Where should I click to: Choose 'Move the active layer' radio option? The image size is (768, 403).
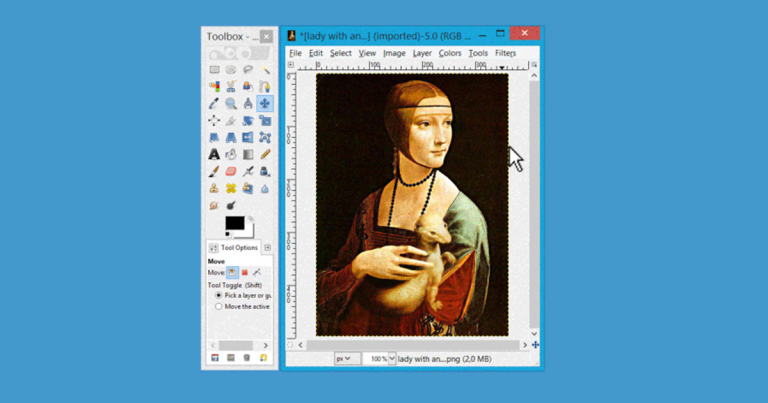tap(218, 307)
